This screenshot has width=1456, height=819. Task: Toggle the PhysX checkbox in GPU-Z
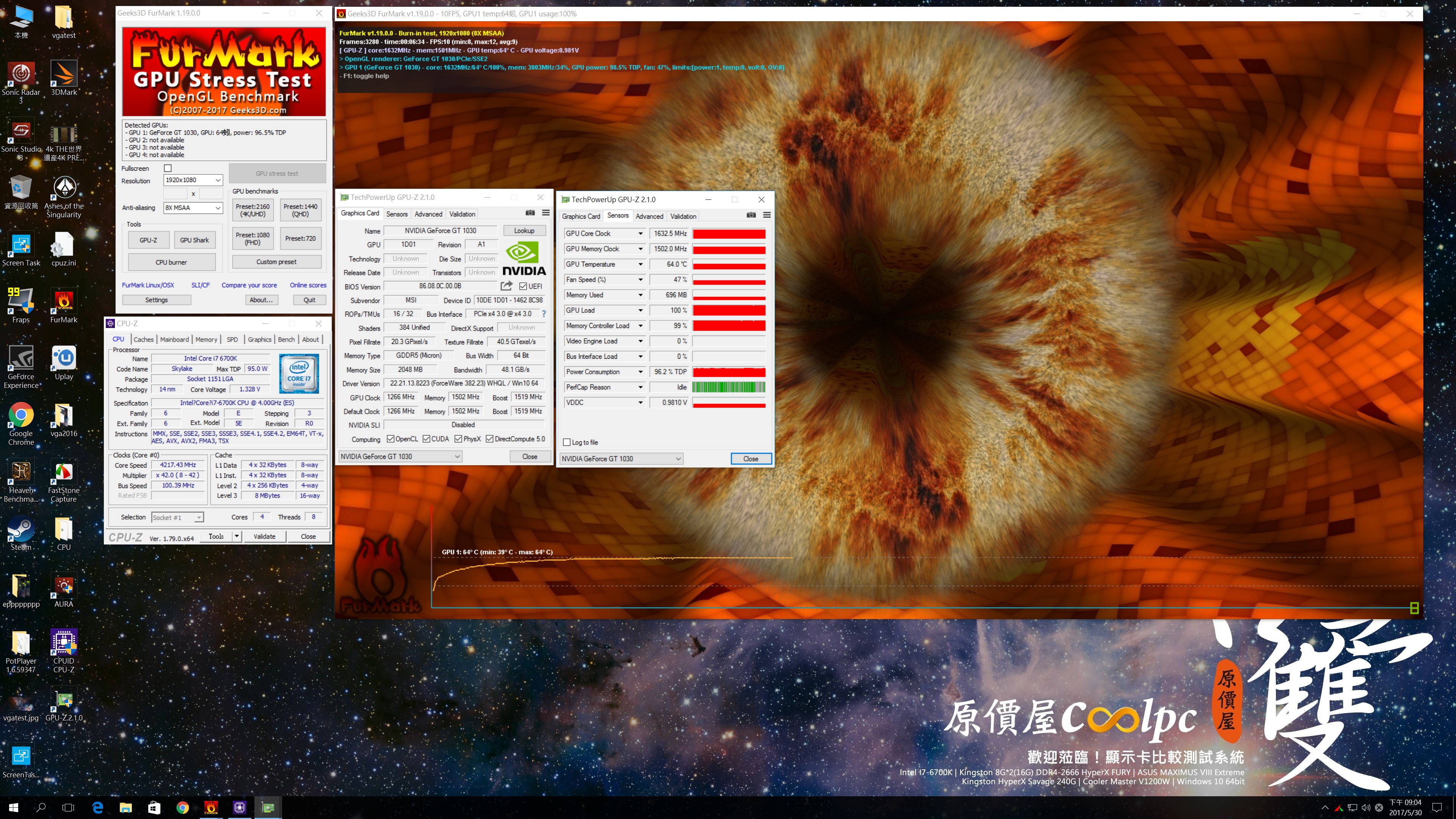pos(458,439)
